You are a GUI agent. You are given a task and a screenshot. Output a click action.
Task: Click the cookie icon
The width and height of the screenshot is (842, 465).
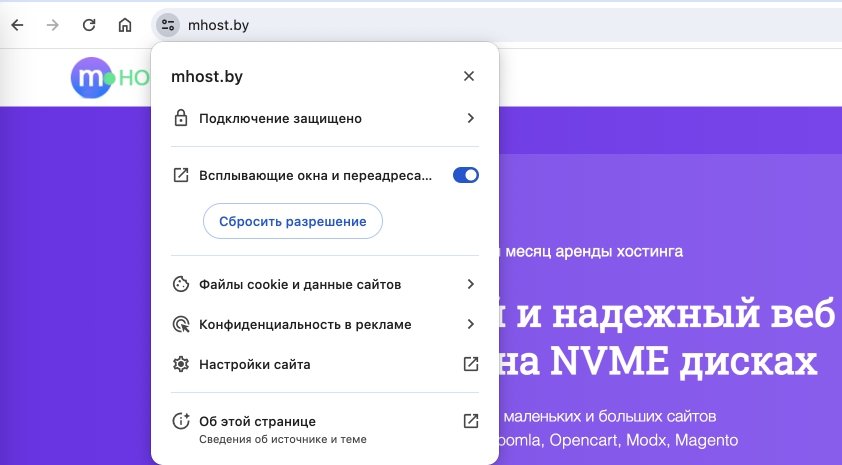click(181, 284)
